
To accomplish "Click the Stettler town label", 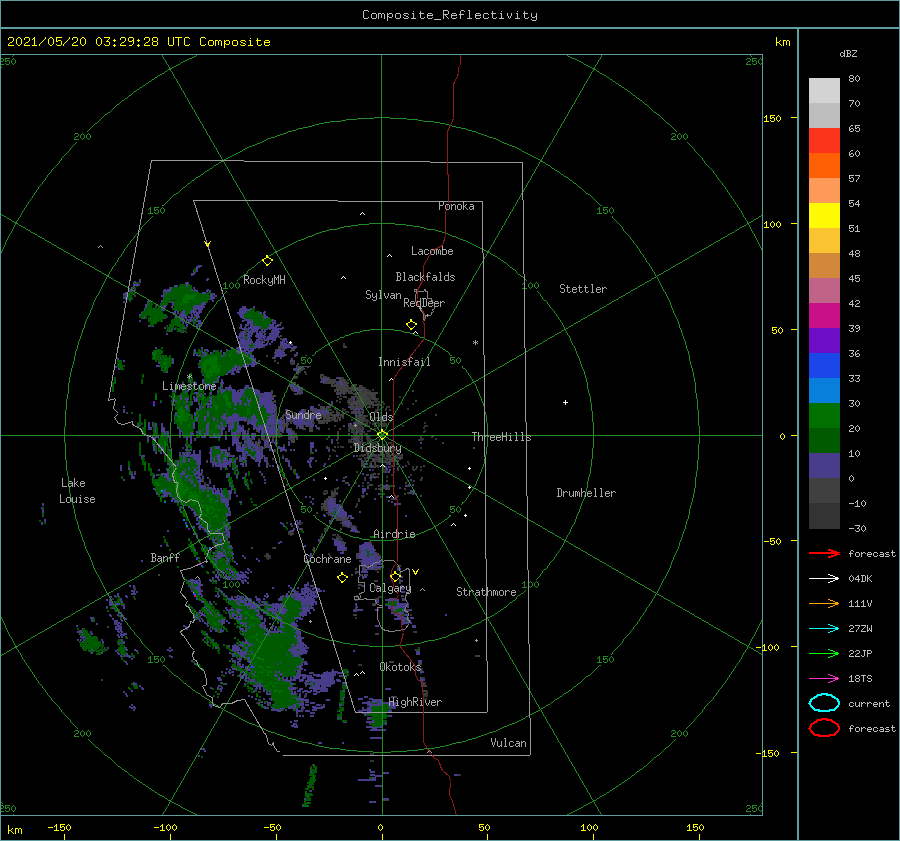I will coord(583,289).
